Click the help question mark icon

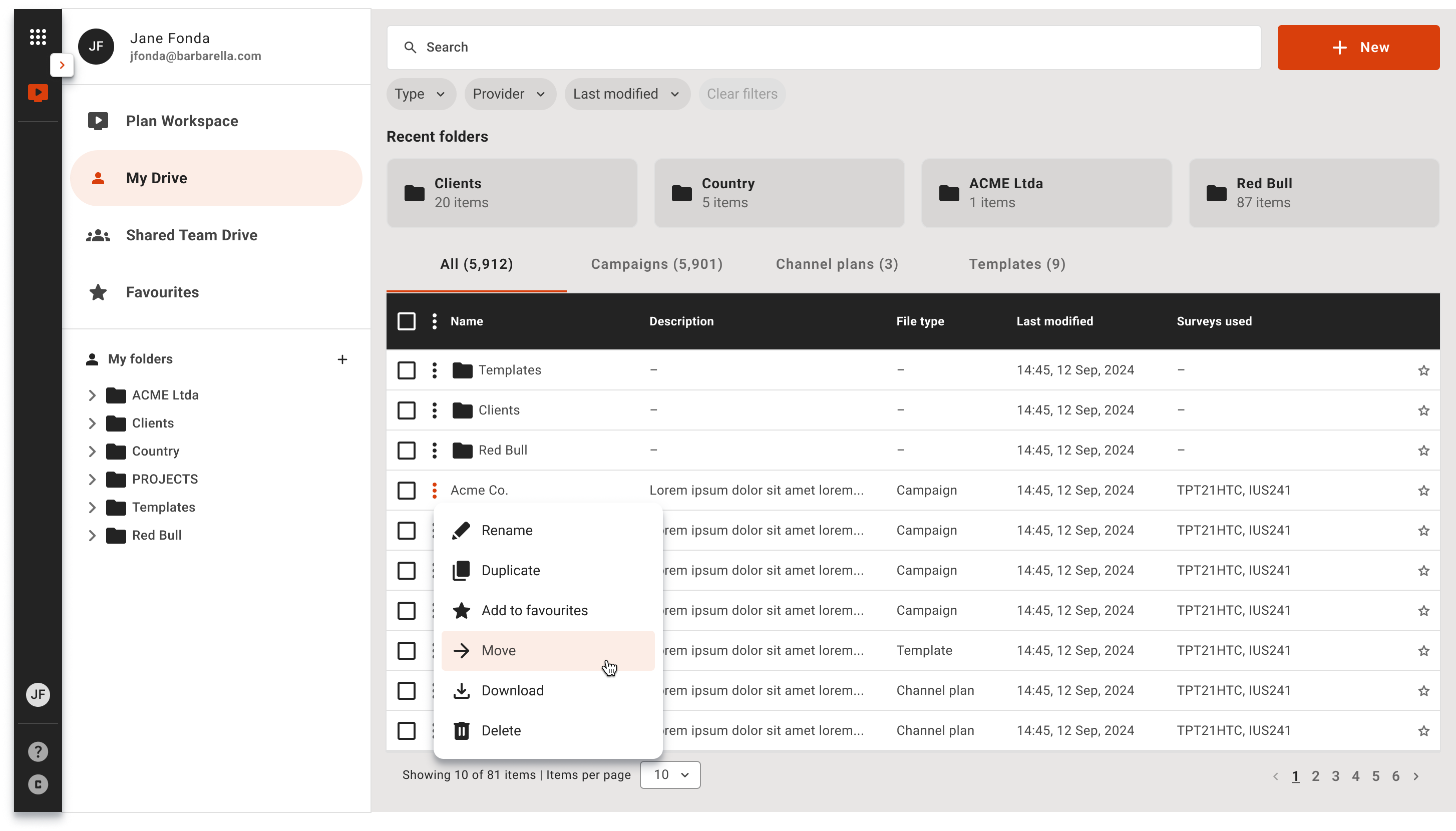pos(38,752)
